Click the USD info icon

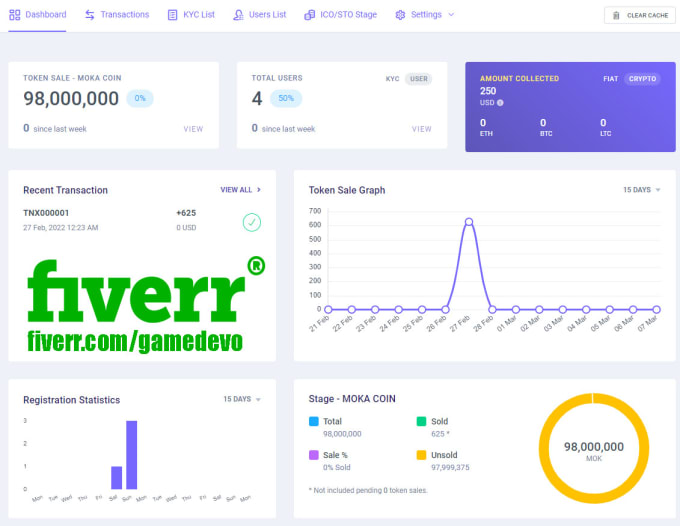click(500, 103)
